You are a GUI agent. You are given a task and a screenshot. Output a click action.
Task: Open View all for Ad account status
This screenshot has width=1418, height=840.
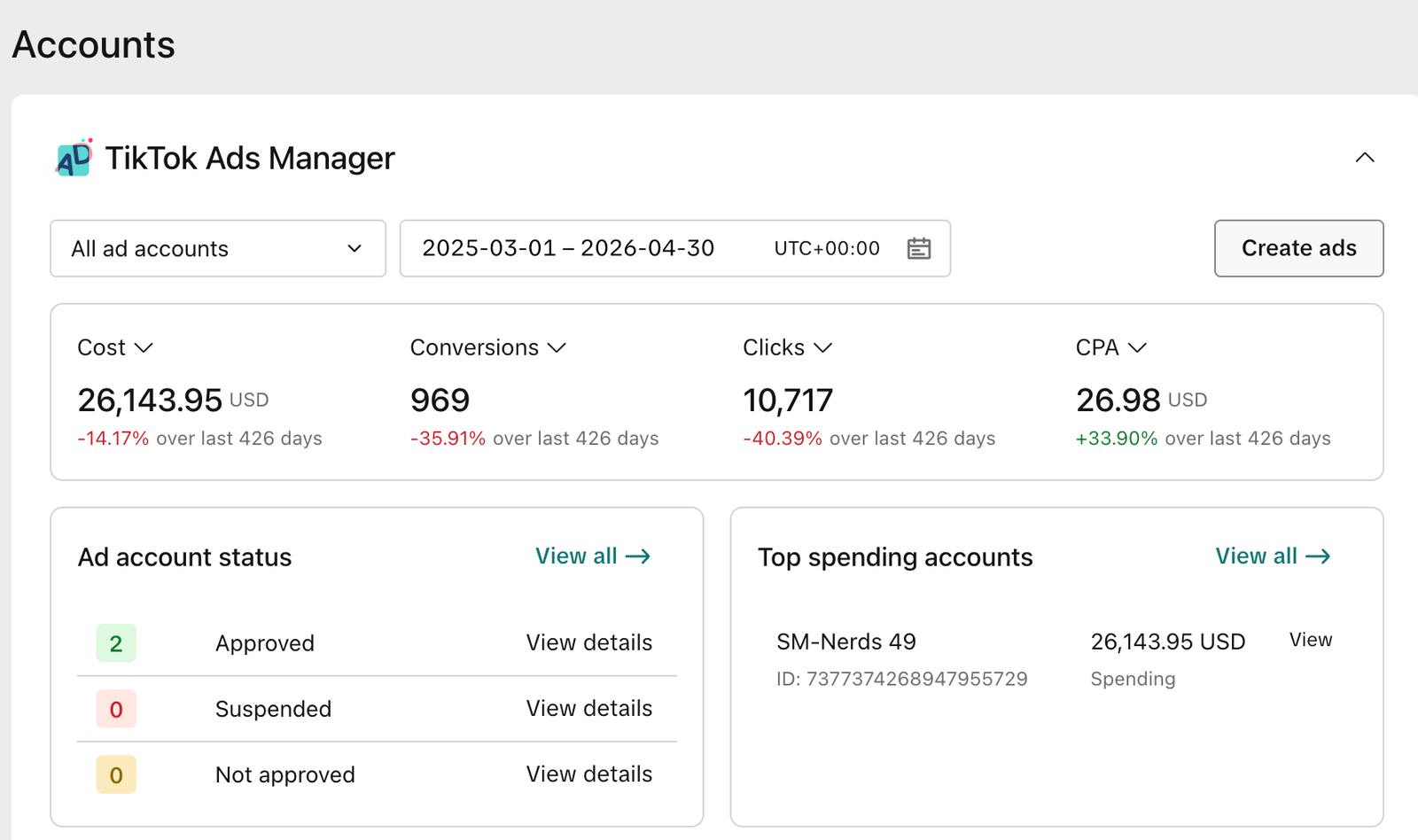(x=593, y=556)
